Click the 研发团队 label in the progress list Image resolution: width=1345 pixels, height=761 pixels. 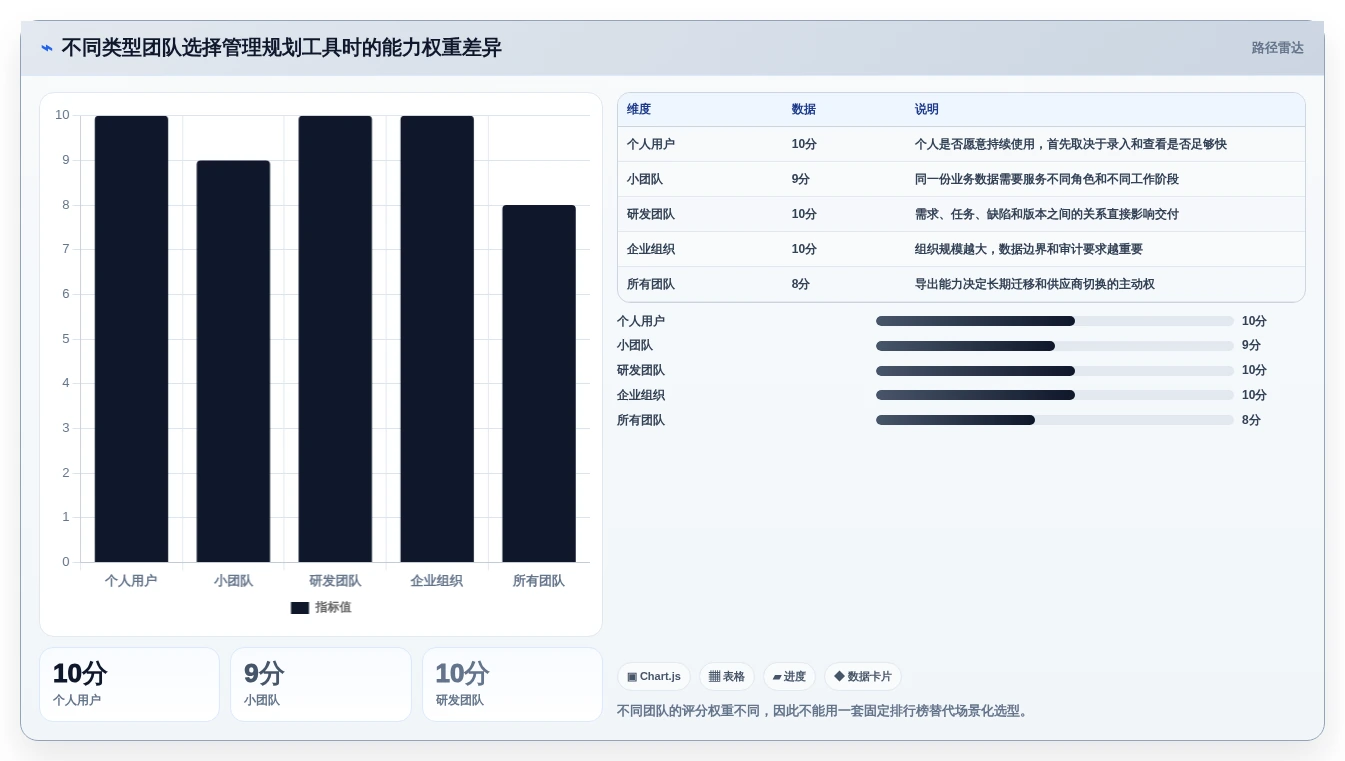click(641, 371)
